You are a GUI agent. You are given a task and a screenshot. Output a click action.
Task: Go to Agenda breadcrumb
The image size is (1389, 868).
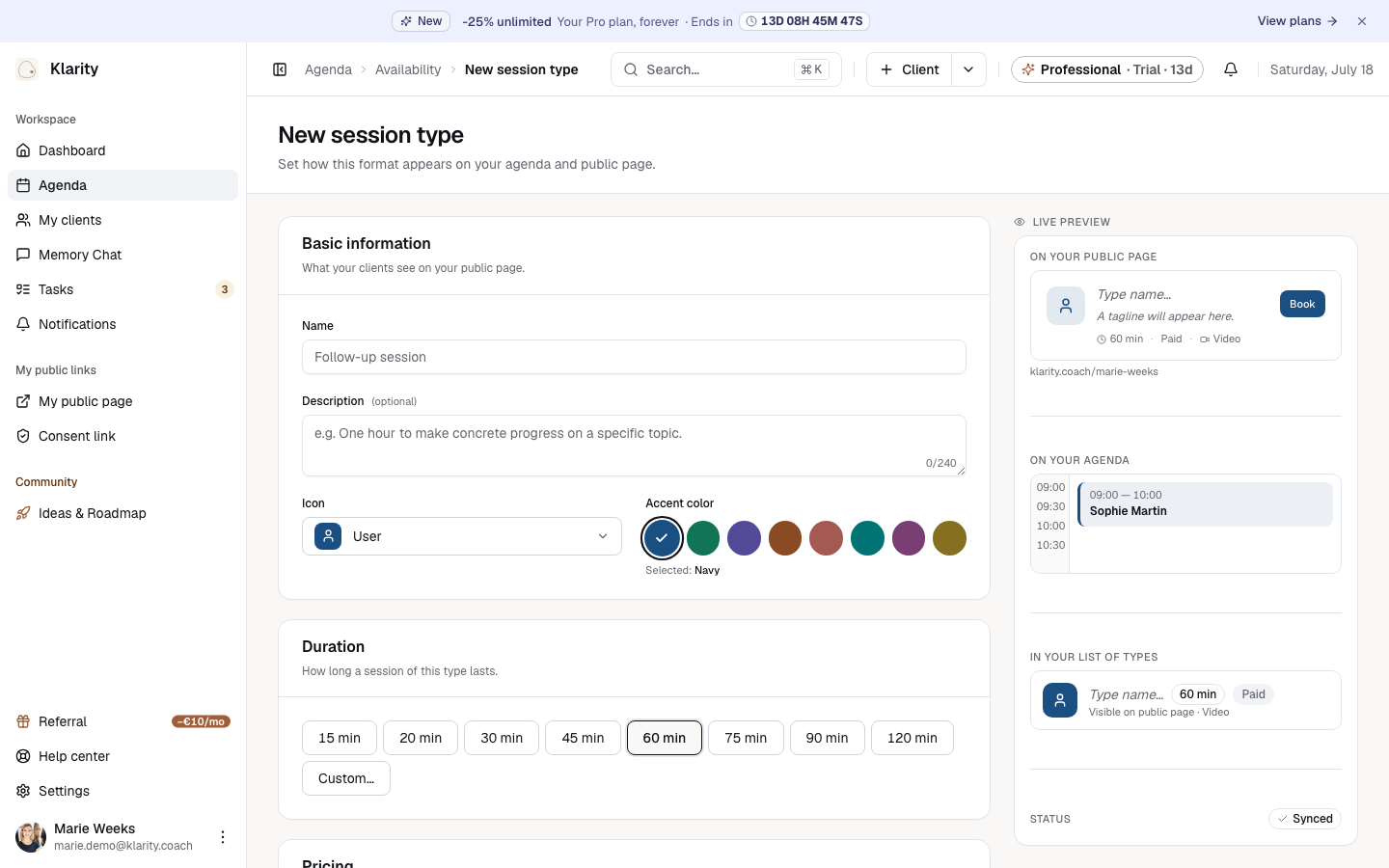[328, 69]
